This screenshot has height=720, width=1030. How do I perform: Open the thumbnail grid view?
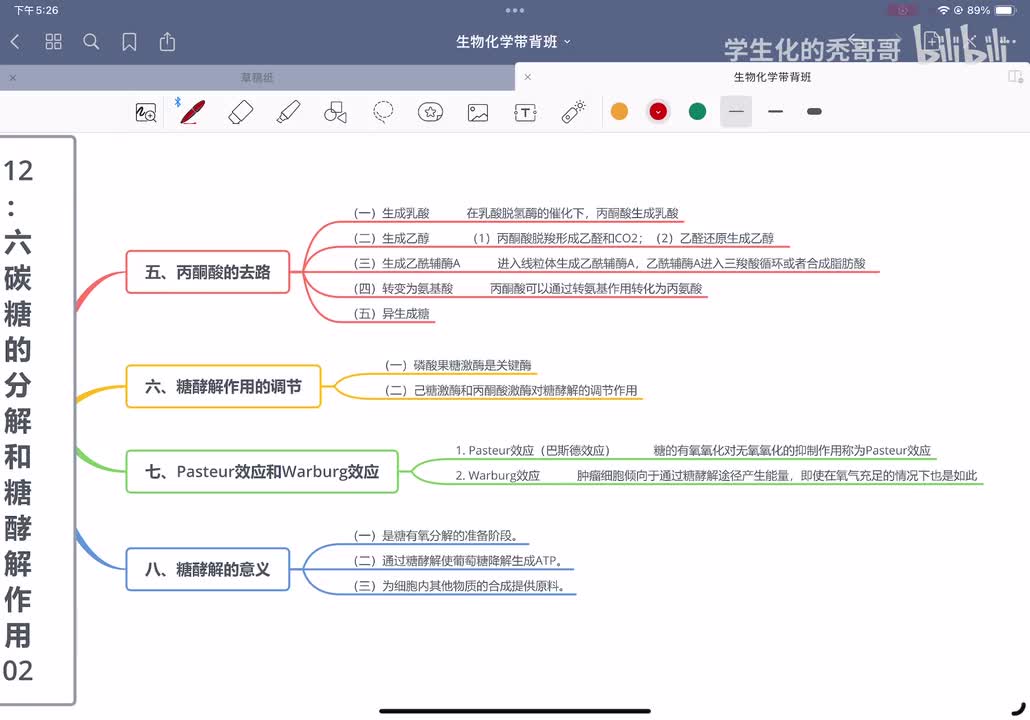tap(53, 42)
